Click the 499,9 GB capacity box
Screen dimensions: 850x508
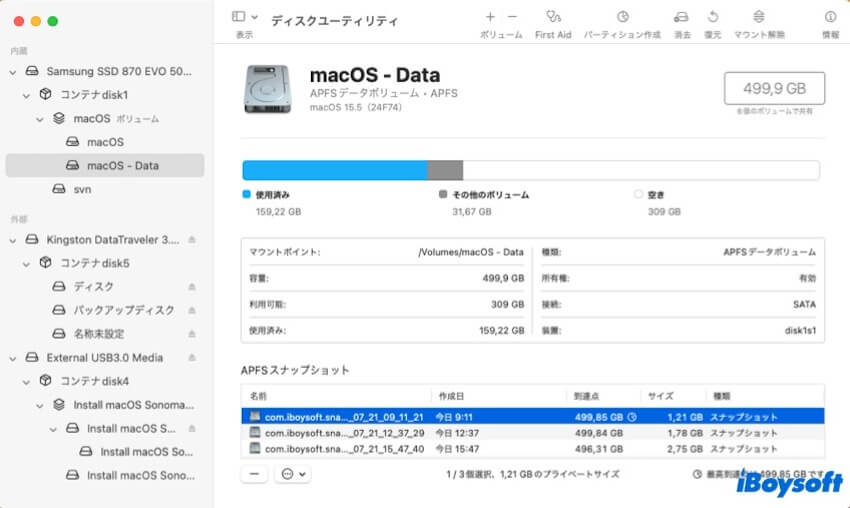pyautogui.click(x=774, y=88)
